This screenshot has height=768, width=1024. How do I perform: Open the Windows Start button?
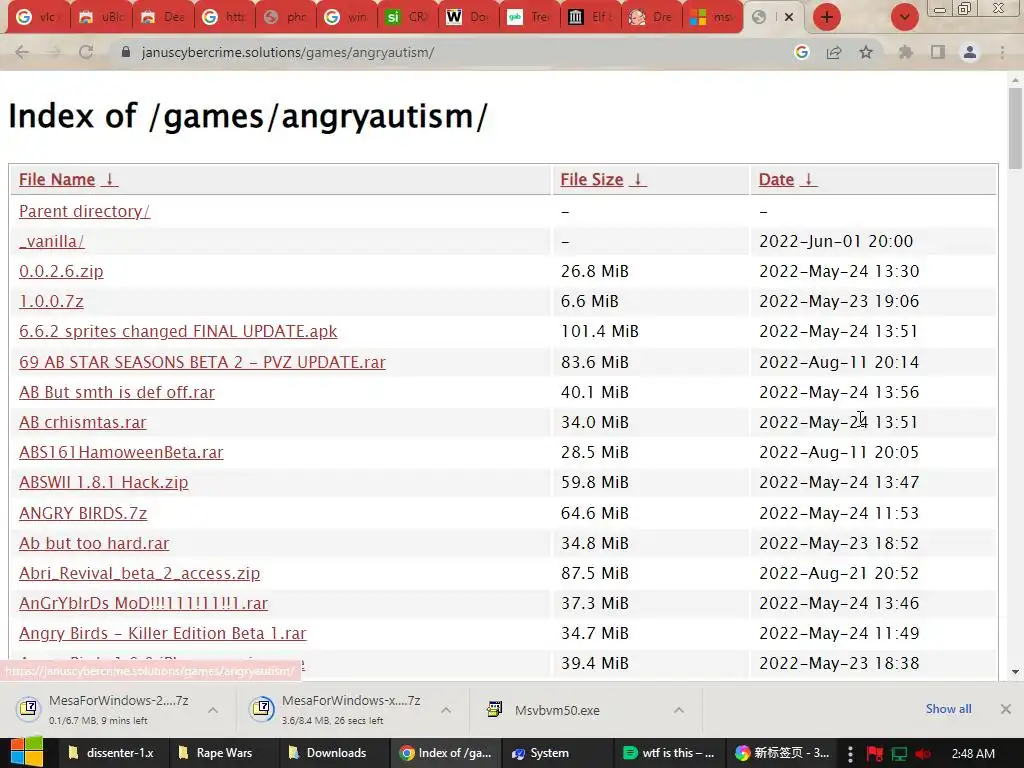[x=25, y=753]
